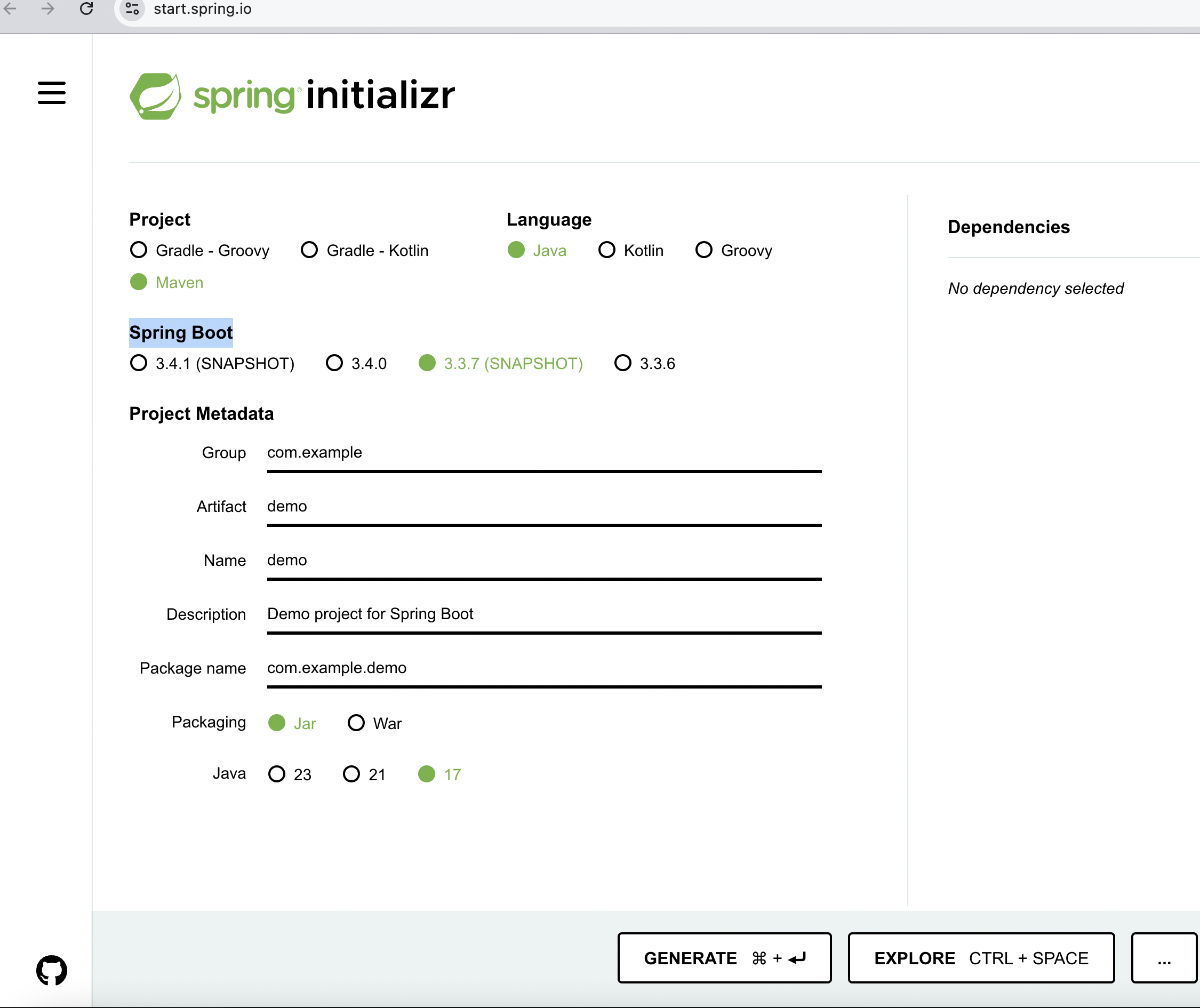Click the browser back arrow

pyautogui.click(x=10, y=9)
